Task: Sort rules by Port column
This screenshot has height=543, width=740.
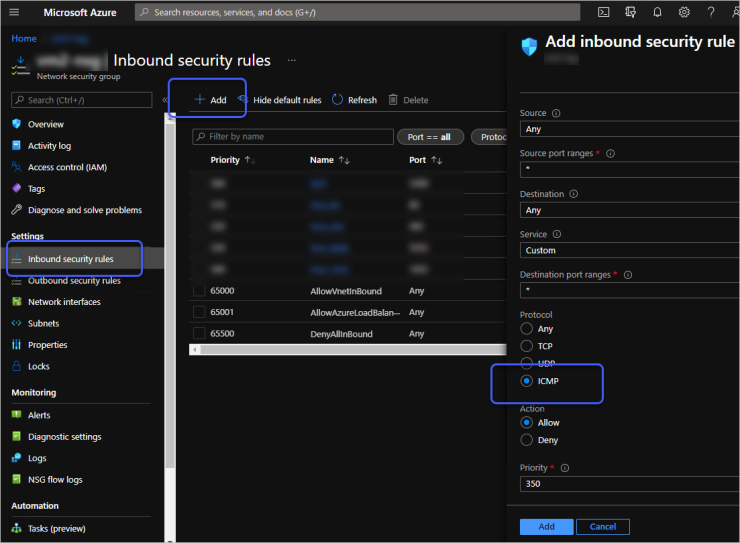Action: tap(425, 160)
